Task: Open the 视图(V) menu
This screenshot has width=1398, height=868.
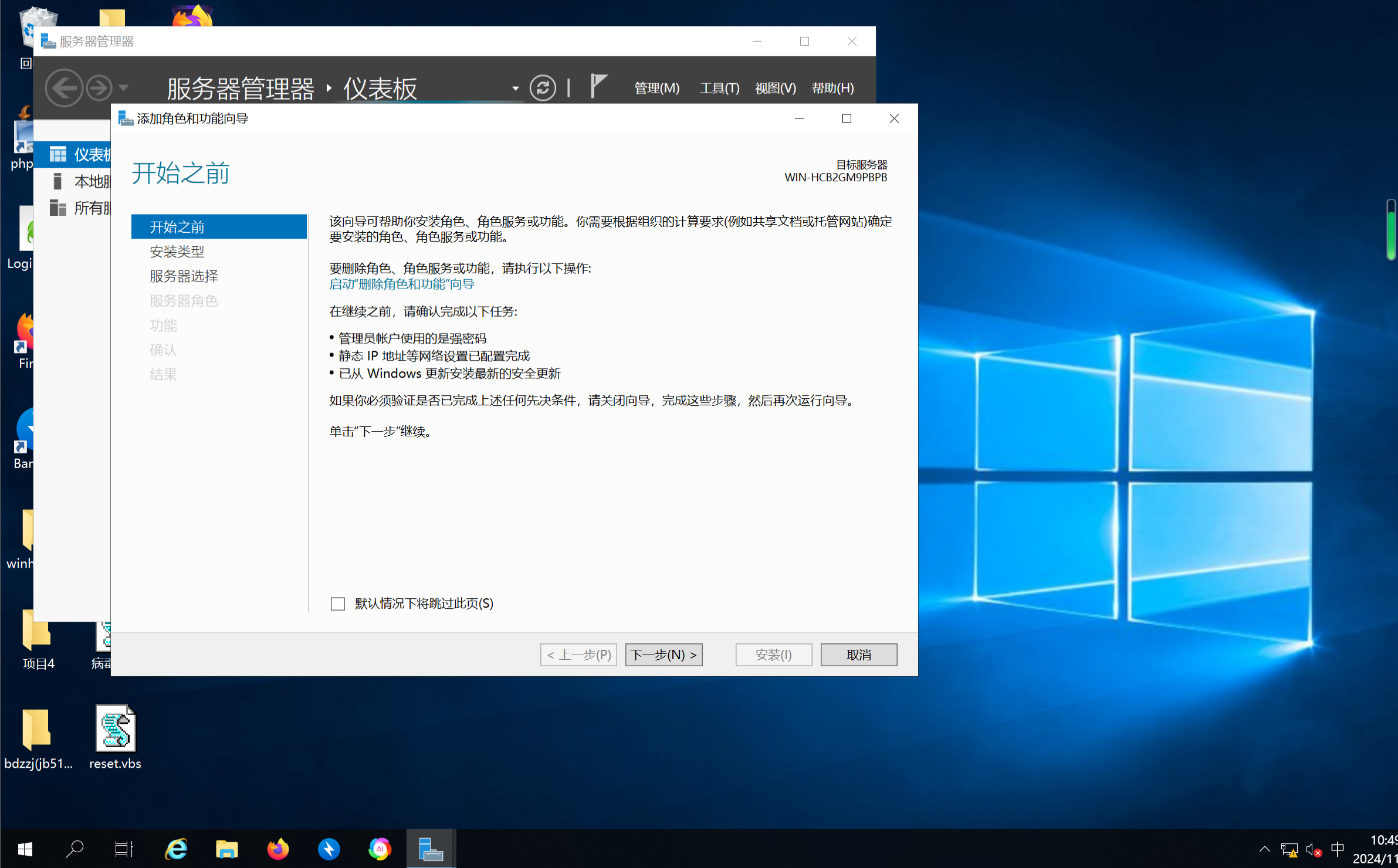Action: click(x=775, y=88)
